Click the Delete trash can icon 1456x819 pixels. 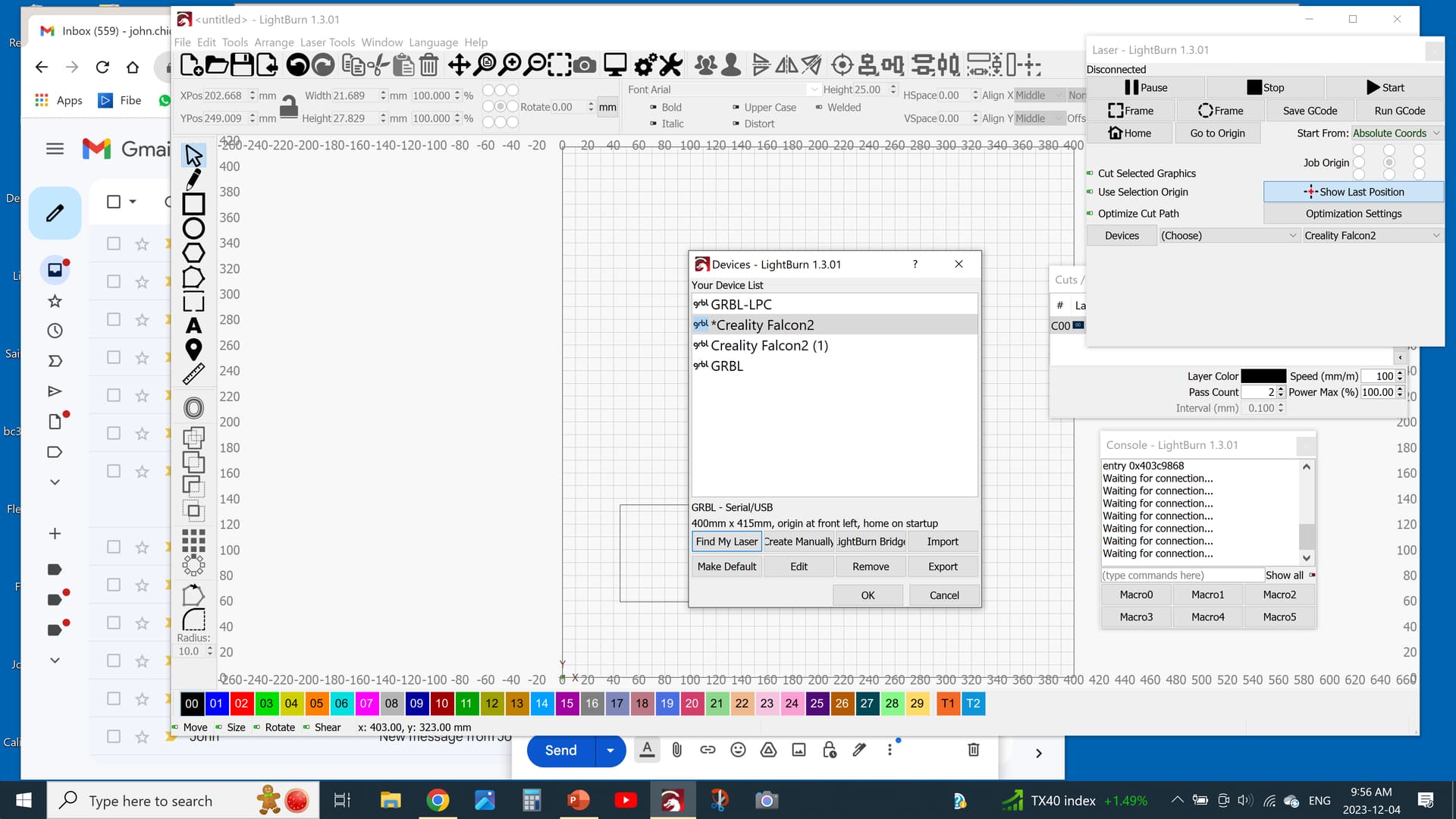tap(429, 65)
